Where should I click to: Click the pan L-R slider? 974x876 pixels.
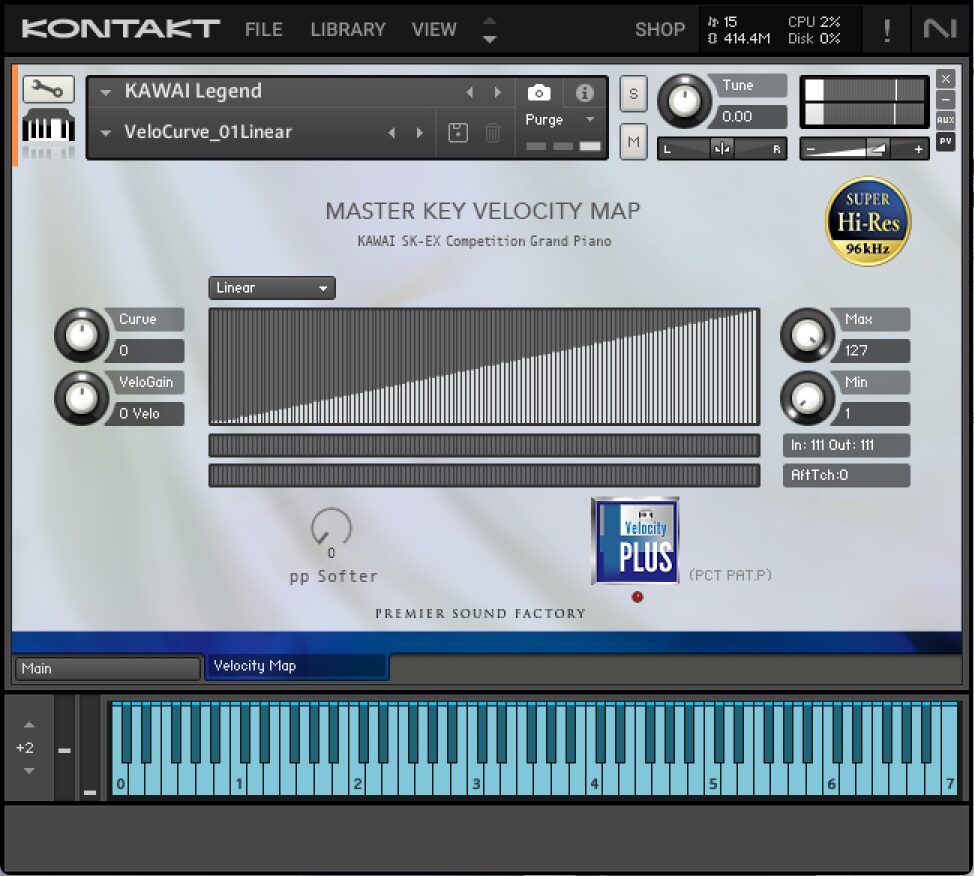tap(722, 149)
